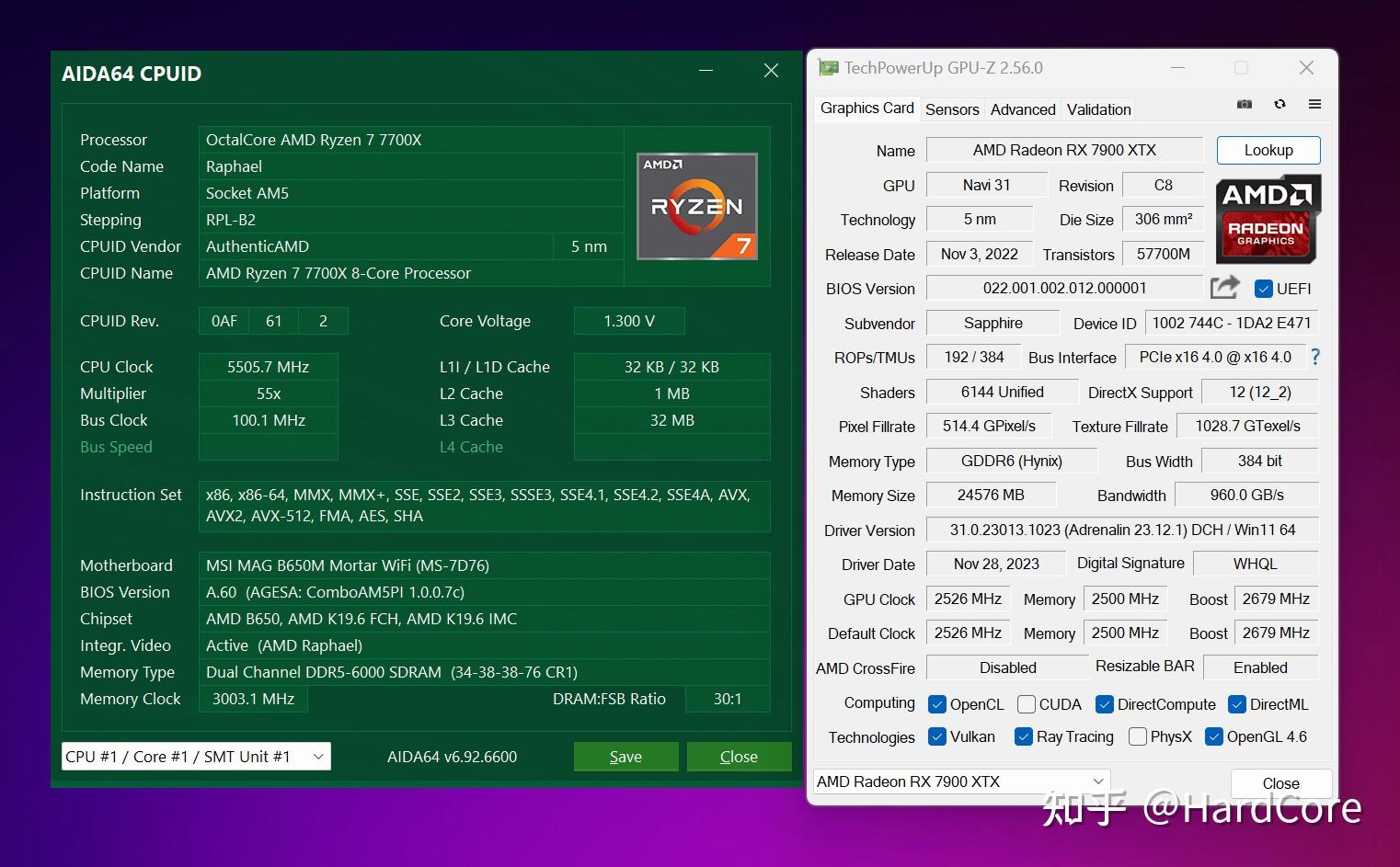Click the green Close button in AIDA64
Screen dimensions: 1400x867
[x=739, y=757]
